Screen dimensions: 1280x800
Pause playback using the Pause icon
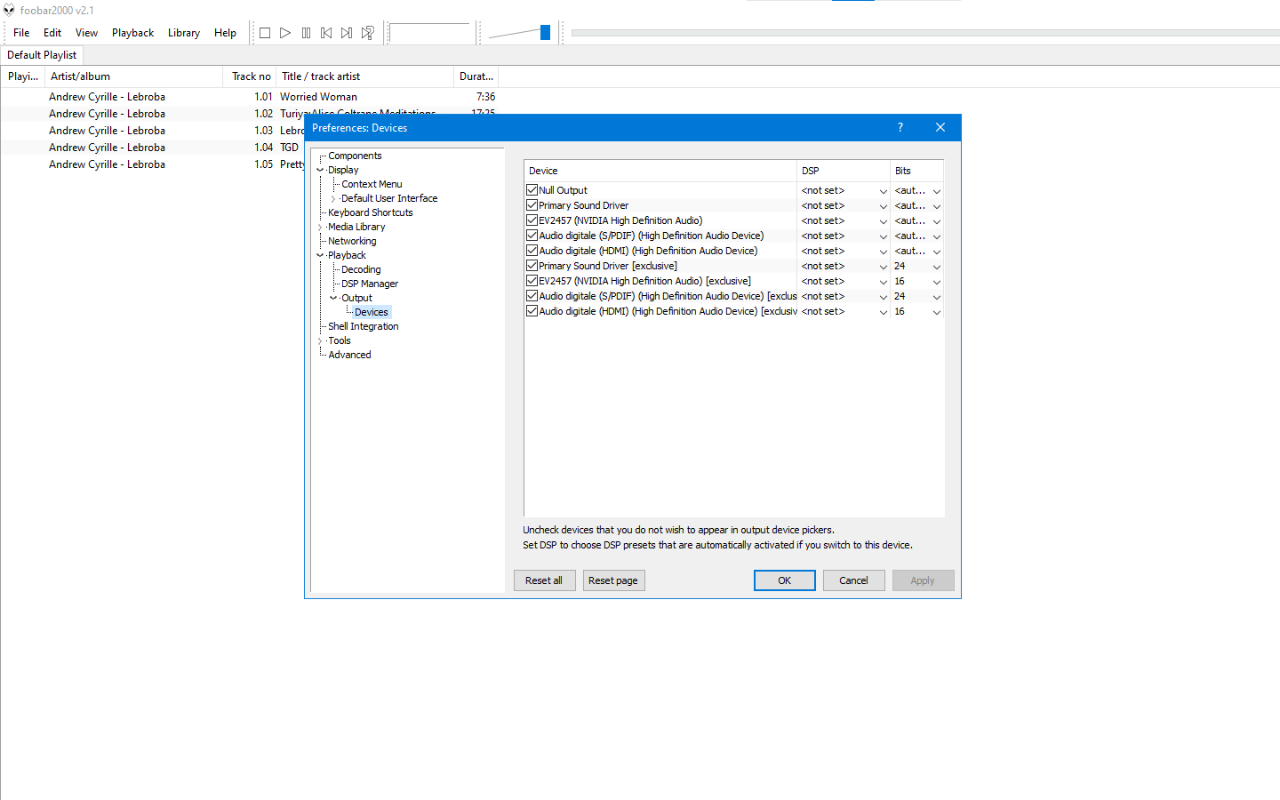pyautogui.click(x=306, y=33)
